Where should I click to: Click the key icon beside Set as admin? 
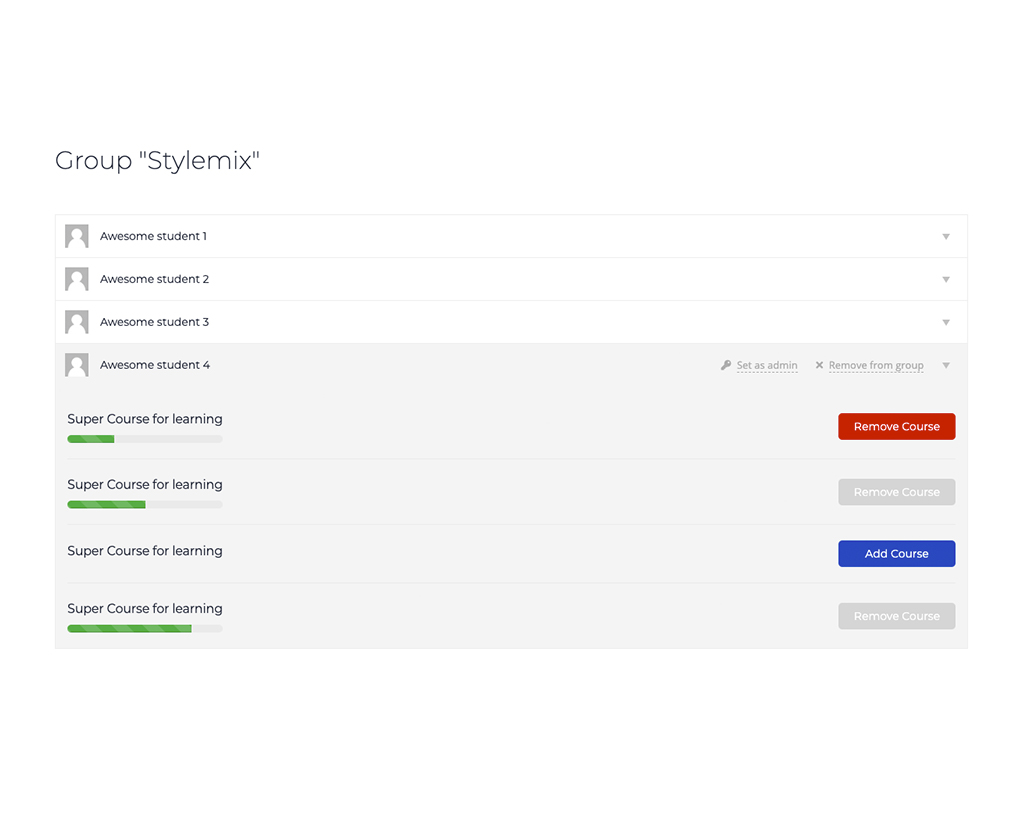click(x=726, y=366)
